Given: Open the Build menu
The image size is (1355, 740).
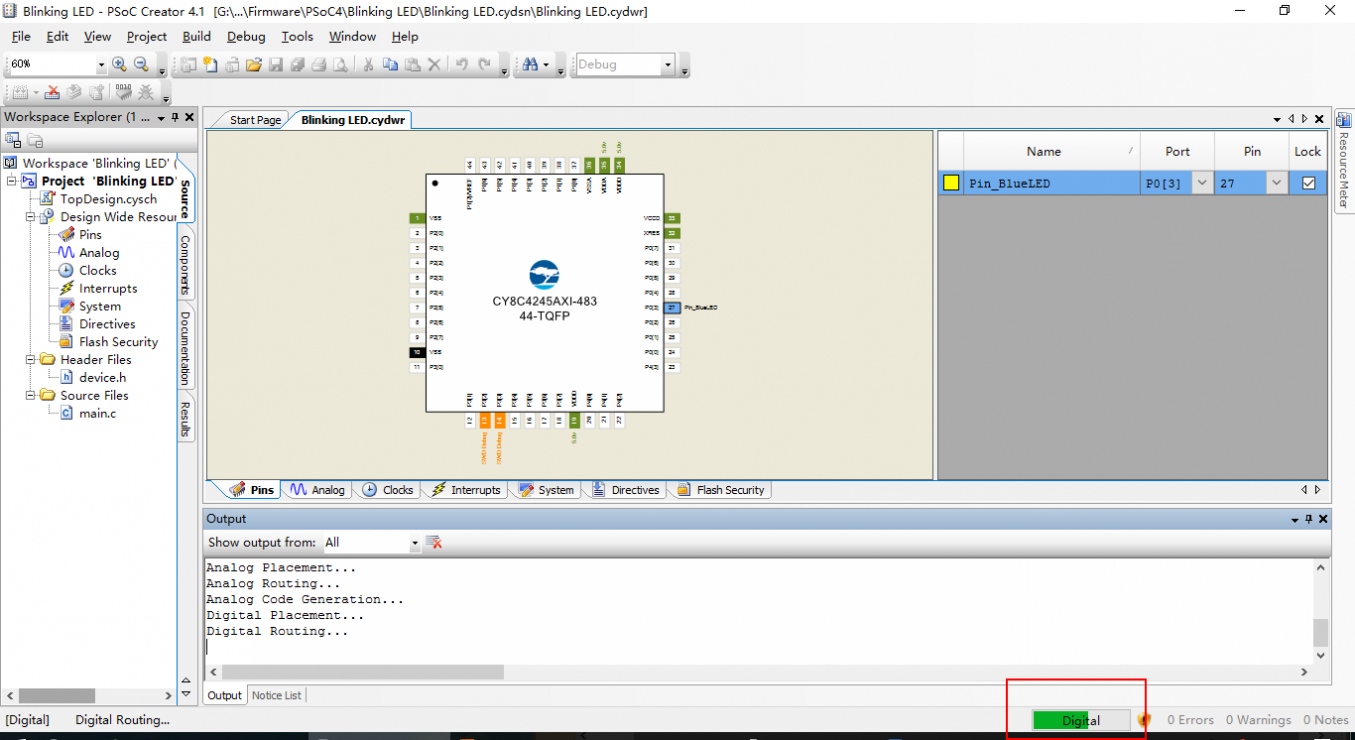Looking at the screenshot, I should (x=196, y=36).
